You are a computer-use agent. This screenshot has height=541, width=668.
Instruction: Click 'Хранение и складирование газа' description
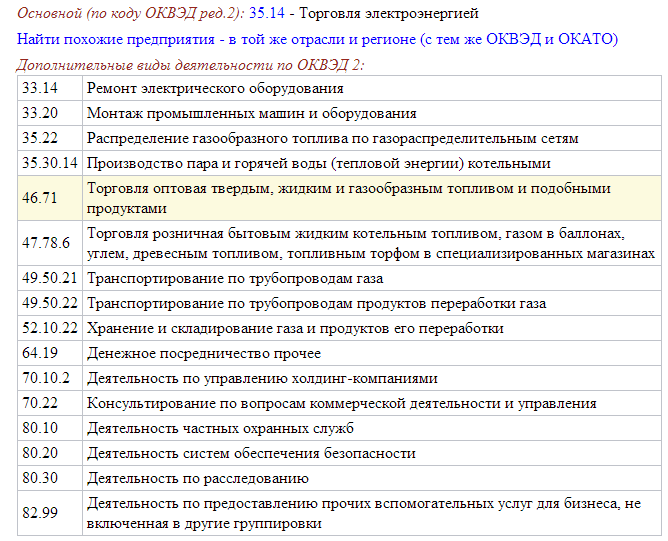[x=371, y=328]
